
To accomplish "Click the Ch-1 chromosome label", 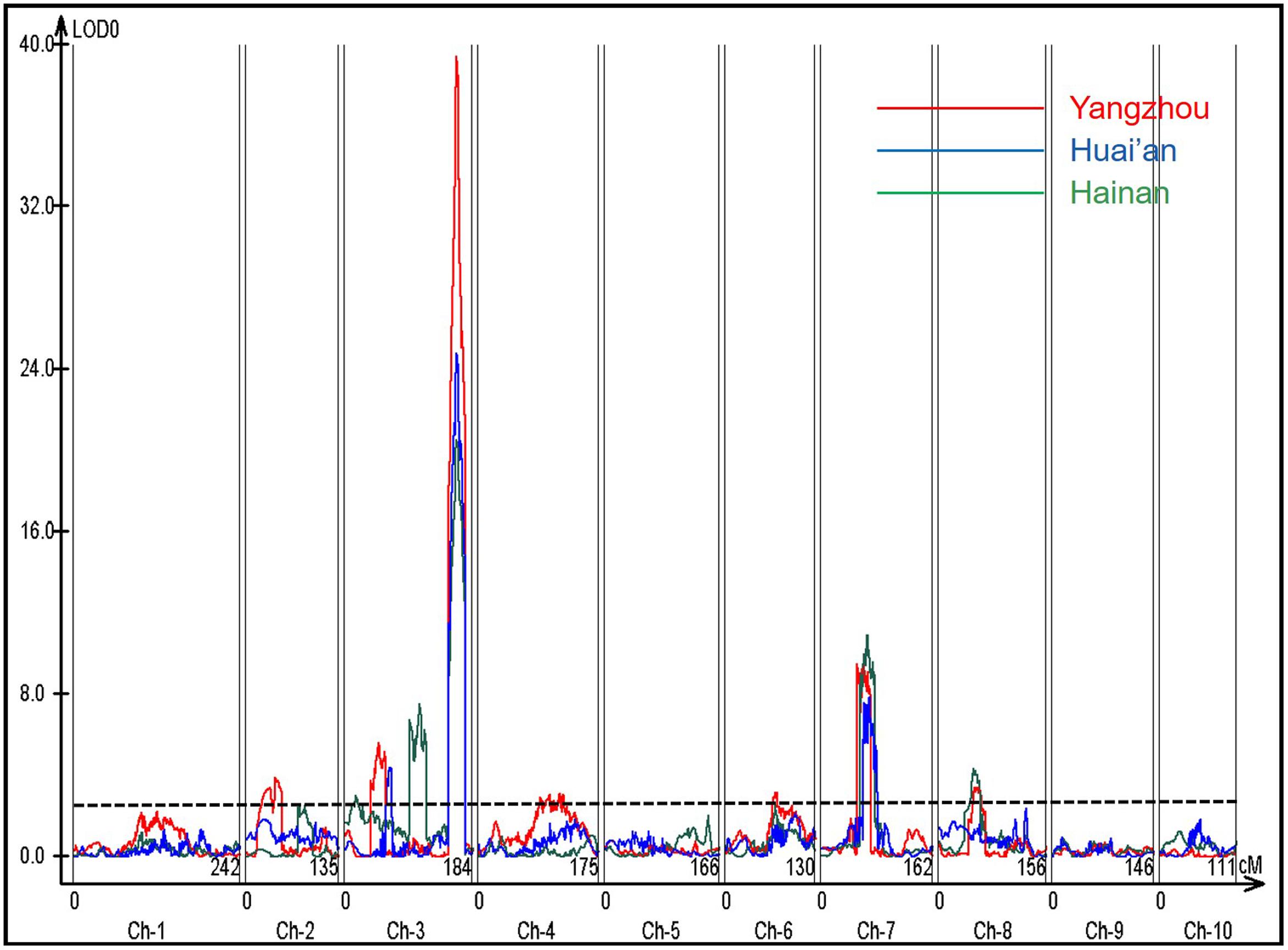I will tap(146, 930).
